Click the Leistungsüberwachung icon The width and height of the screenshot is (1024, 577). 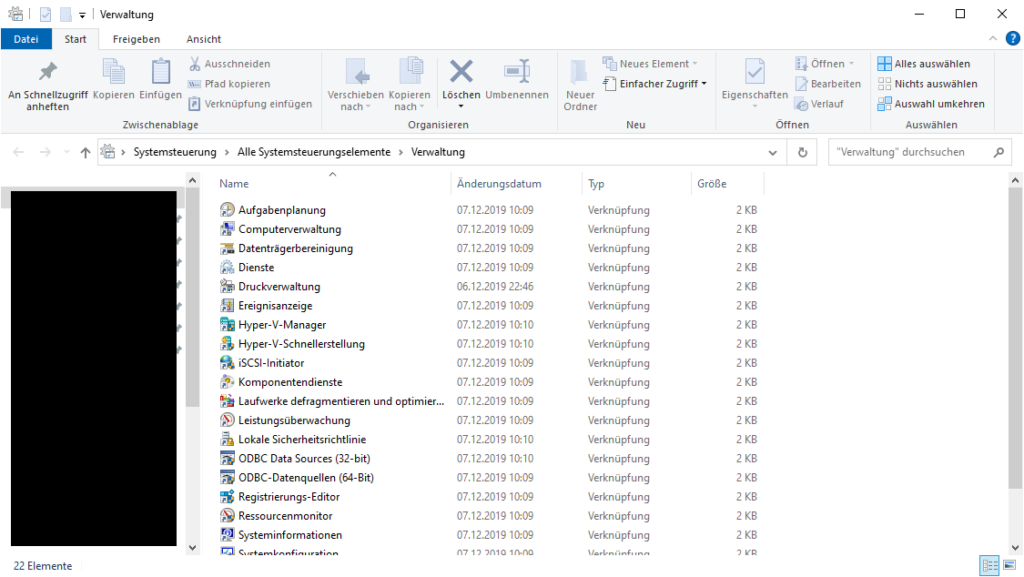227,420
